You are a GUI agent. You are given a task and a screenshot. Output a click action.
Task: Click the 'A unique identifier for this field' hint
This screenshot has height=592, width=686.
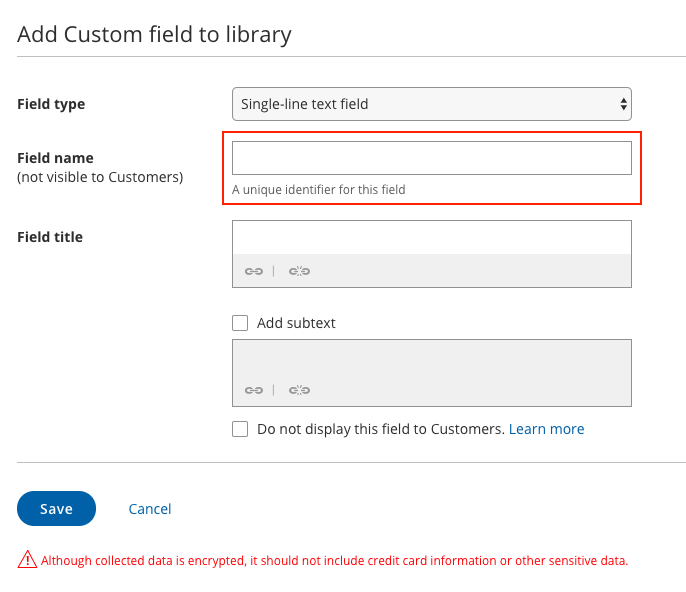coord(318,189)
